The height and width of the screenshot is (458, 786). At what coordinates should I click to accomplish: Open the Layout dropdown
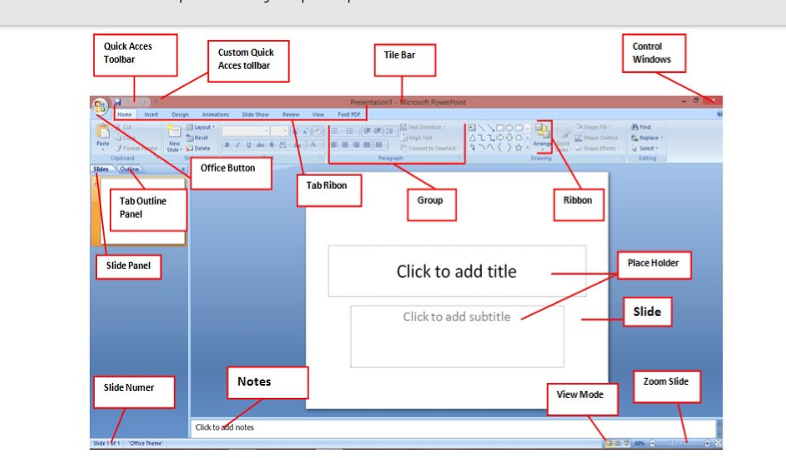pos(201,127)
